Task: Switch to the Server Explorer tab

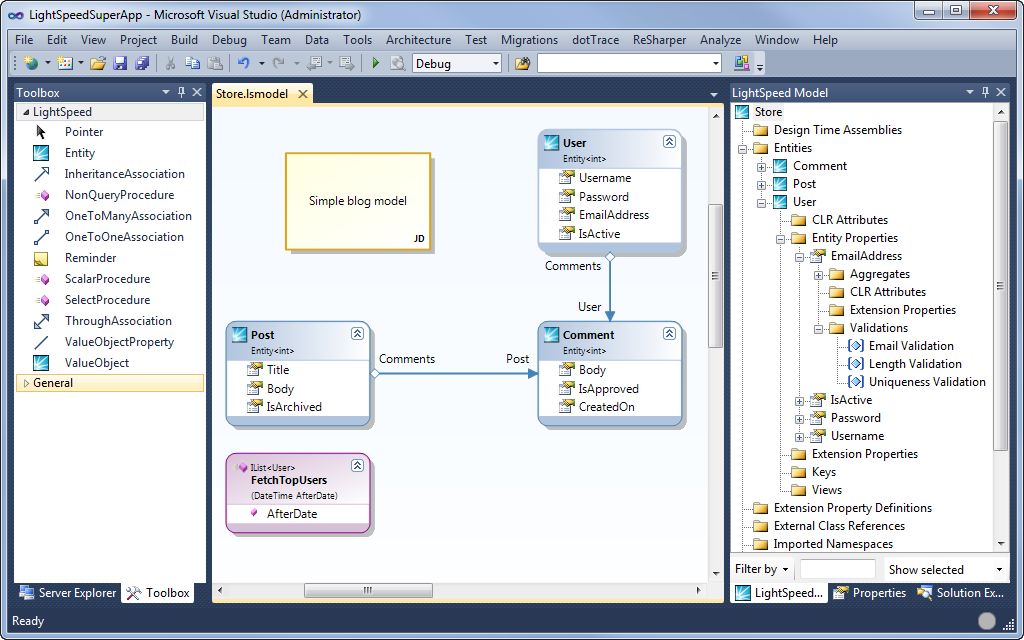Action: tap(68, 593)
